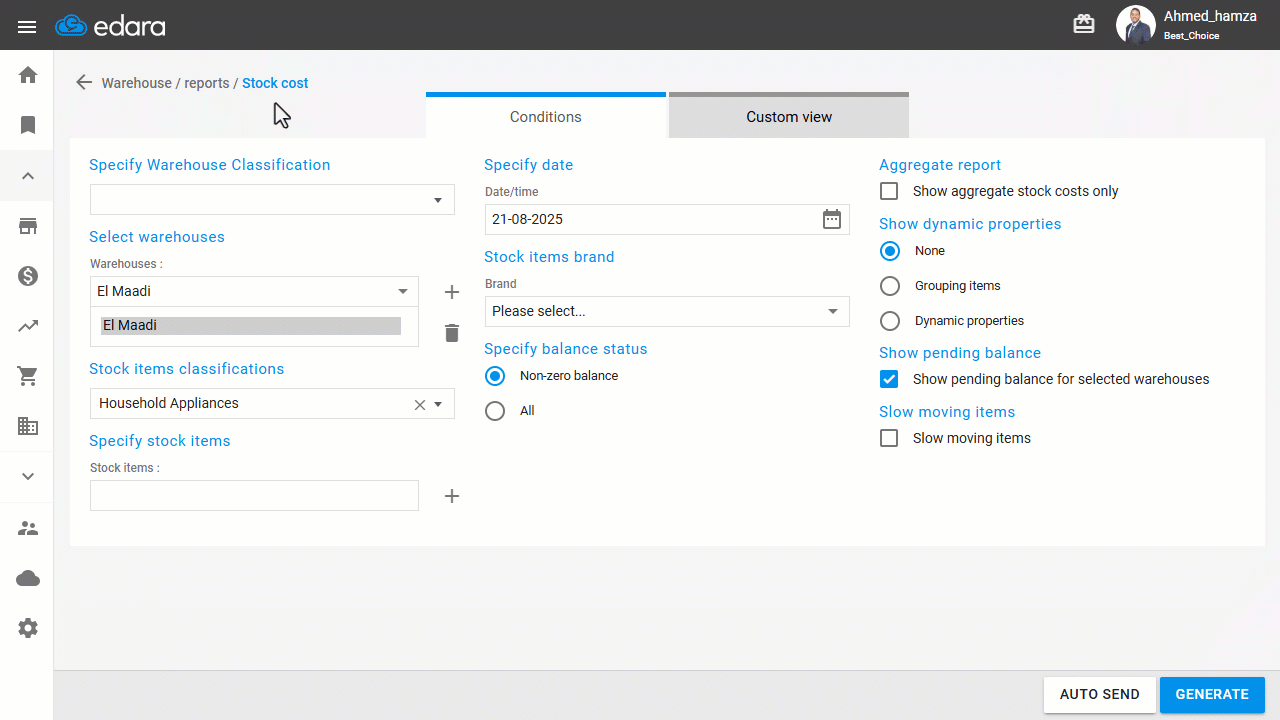Open the cloud sidebar icon
This screenshot has height=720, width=1280.
28,578
